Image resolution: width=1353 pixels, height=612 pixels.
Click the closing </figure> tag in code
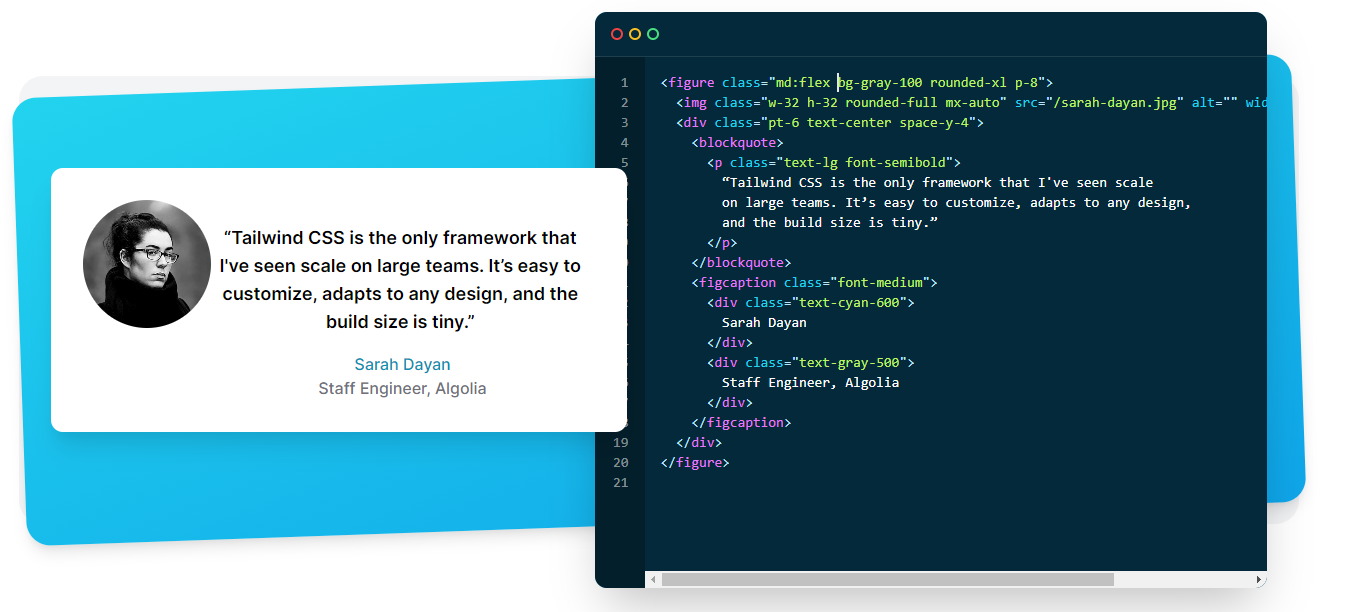[x=695, y=463]
